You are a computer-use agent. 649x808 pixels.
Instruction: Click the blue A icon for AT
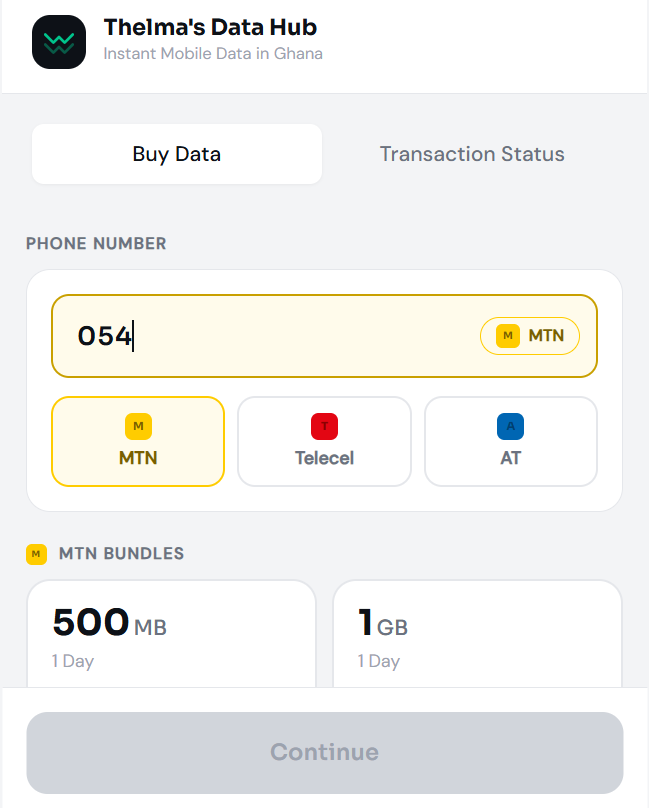510,426
